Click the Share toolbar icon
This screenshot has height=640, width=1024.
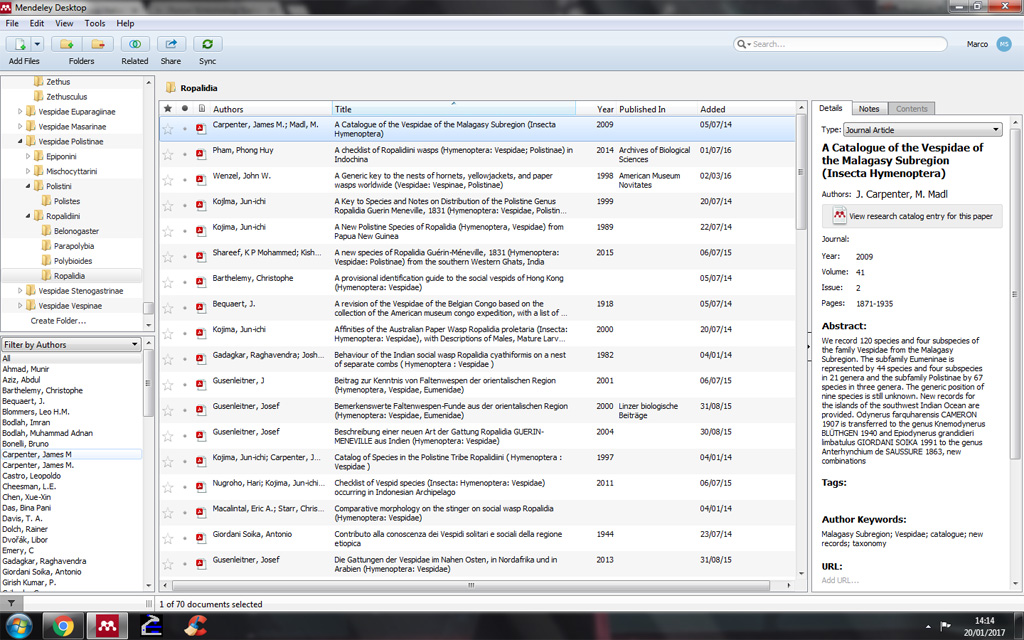click(171, 44)
